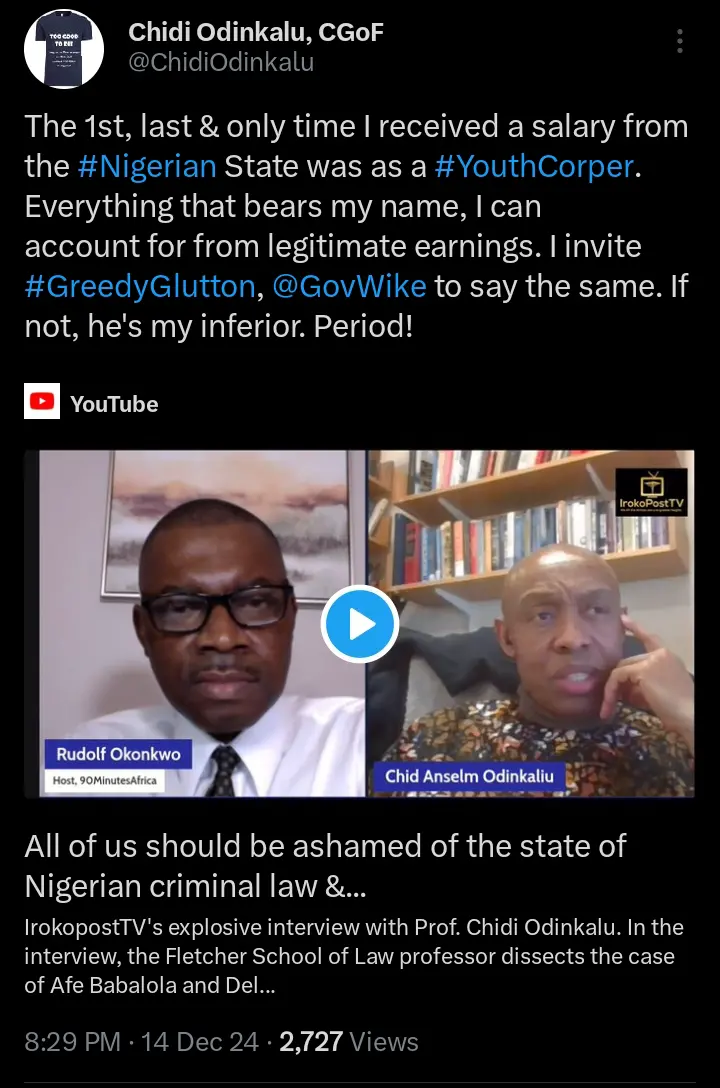This screenshot has height=1088, width=720.
Task: Open the @ChidiOdinkalu handle
Action: click(x=221, y=62)
